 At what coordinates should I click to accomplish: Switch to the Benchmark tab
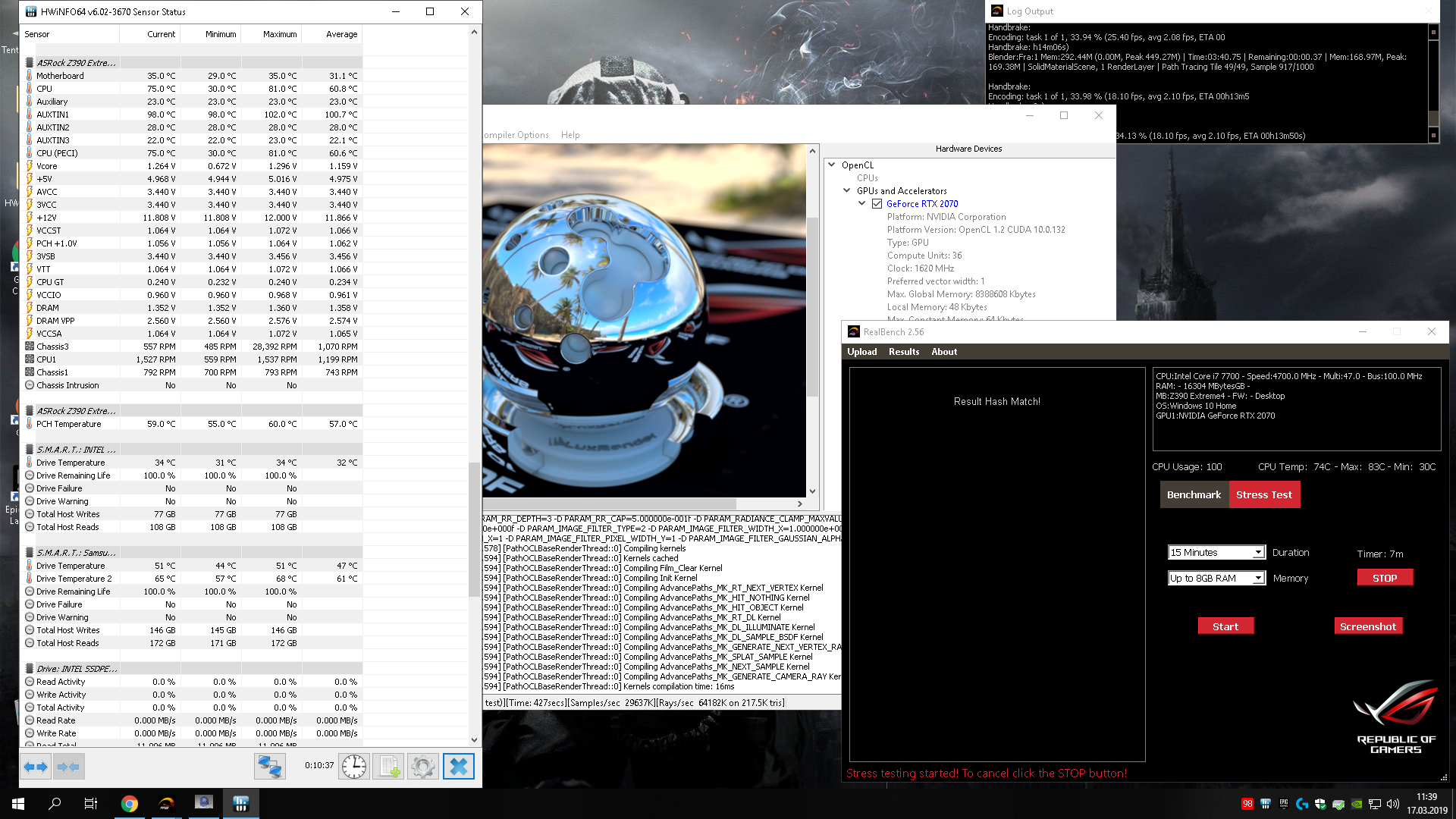tap(1194, 494)
